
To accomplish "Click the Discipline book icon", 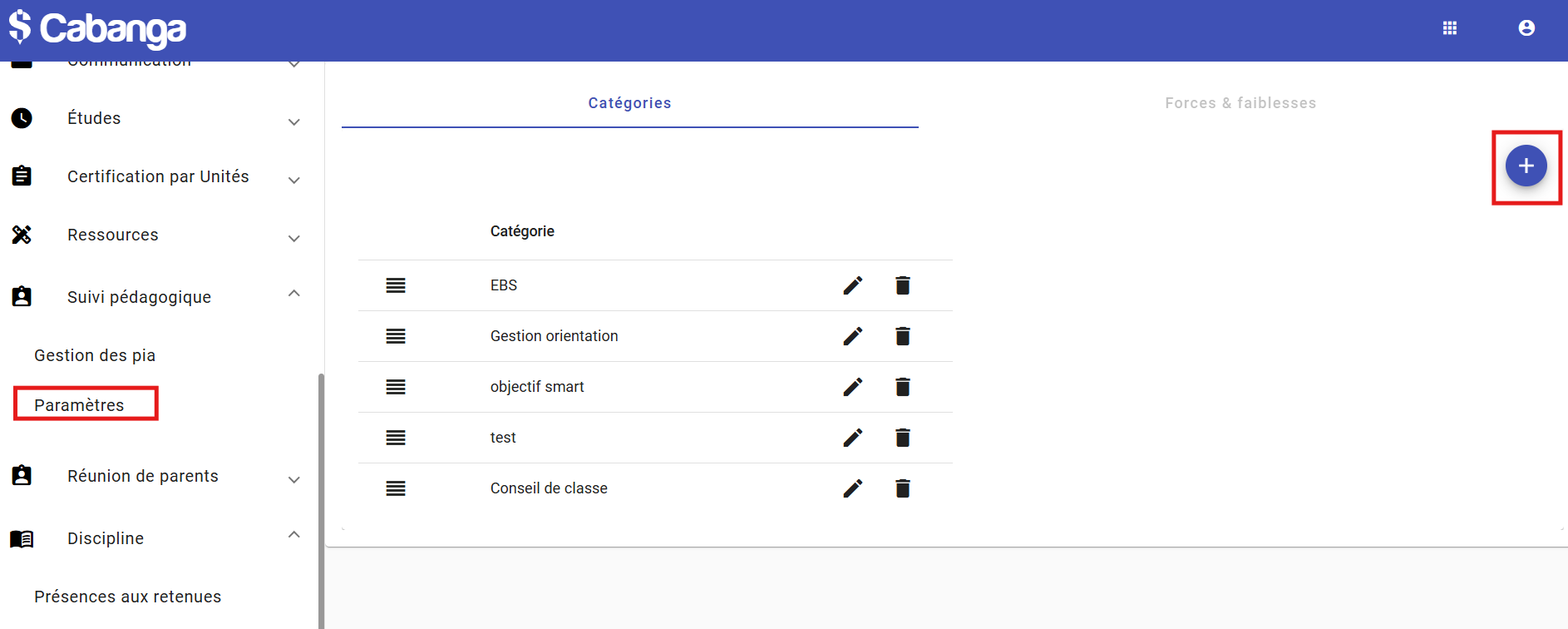I will pos(22,539).
